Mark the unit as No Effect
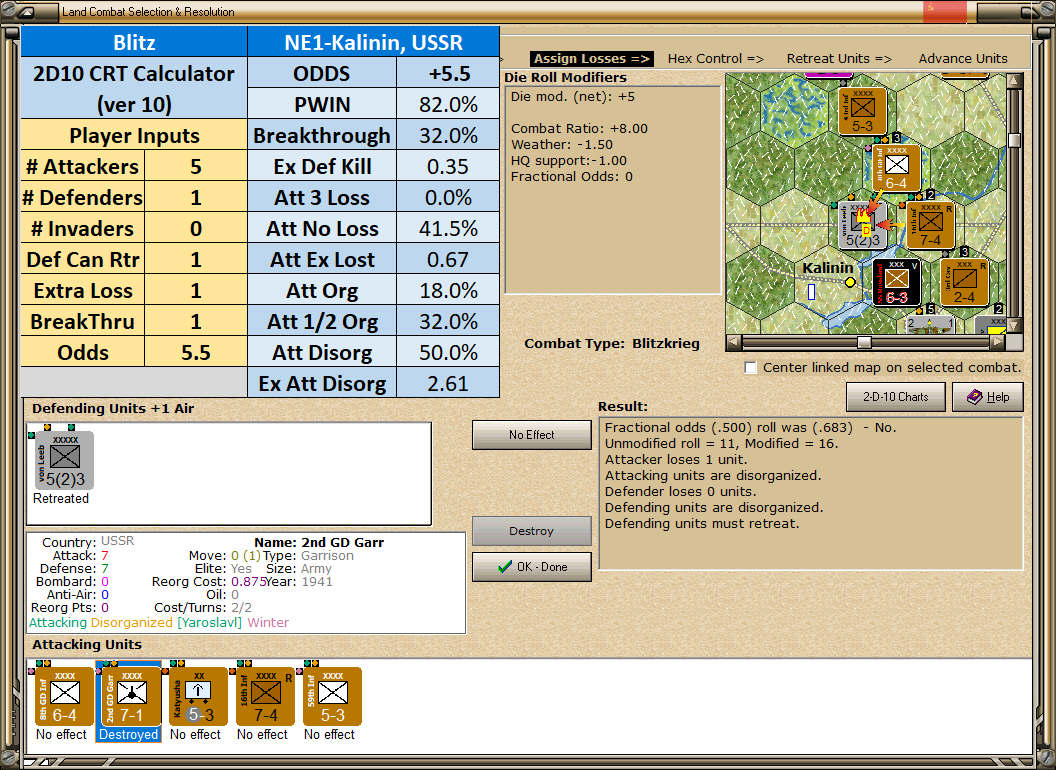This screenshot has height=770, width=1056. pyautogui.click(x=531, y=435)
